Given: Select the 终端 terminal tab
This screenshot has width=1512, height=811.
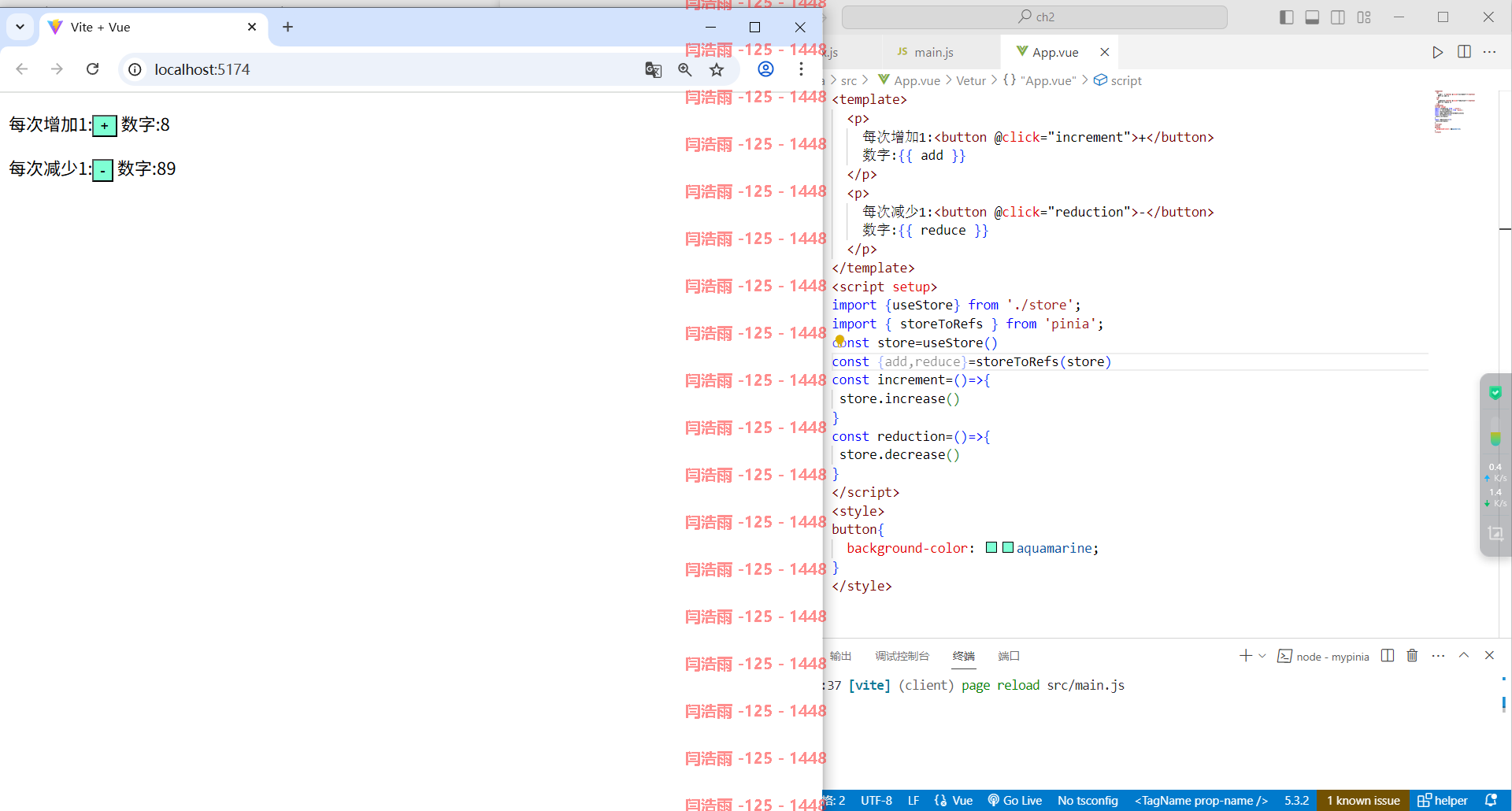Looking at the screenshot, I should (964, 656).
